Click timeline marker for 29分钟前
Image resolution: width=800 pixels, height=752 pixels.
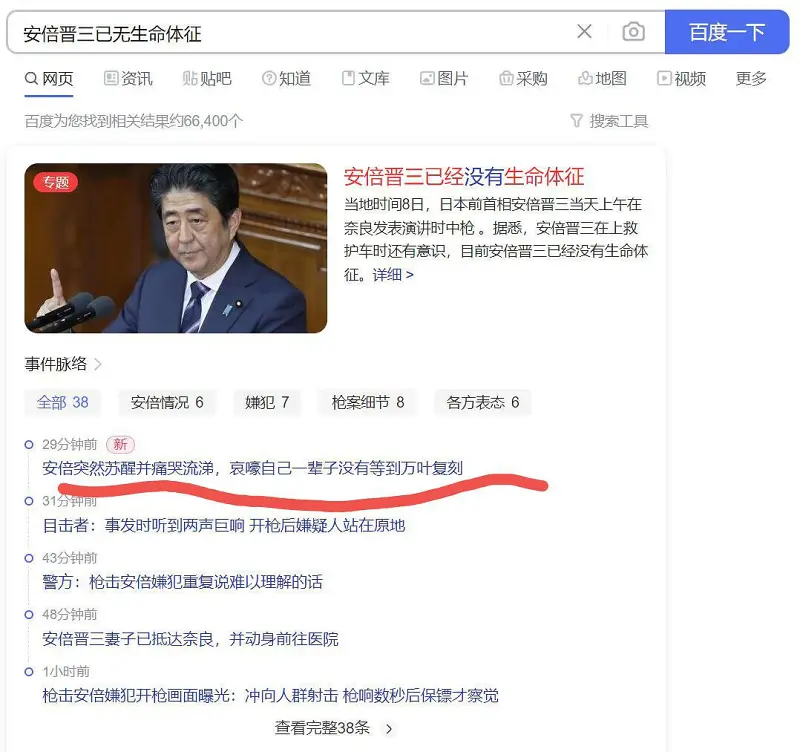[29, 444]
